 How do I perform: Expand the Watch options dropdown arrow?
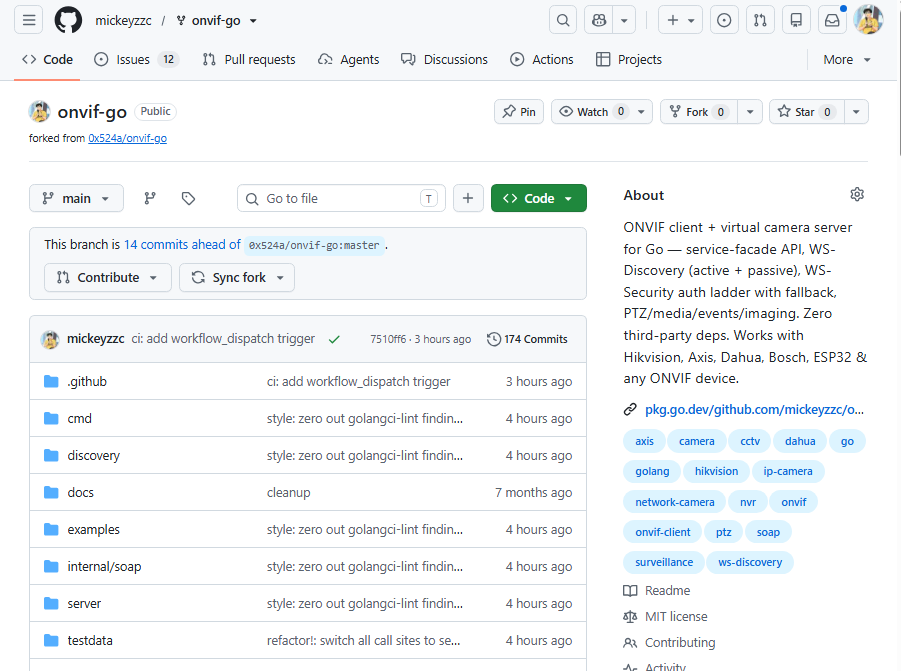pos(642,111)
